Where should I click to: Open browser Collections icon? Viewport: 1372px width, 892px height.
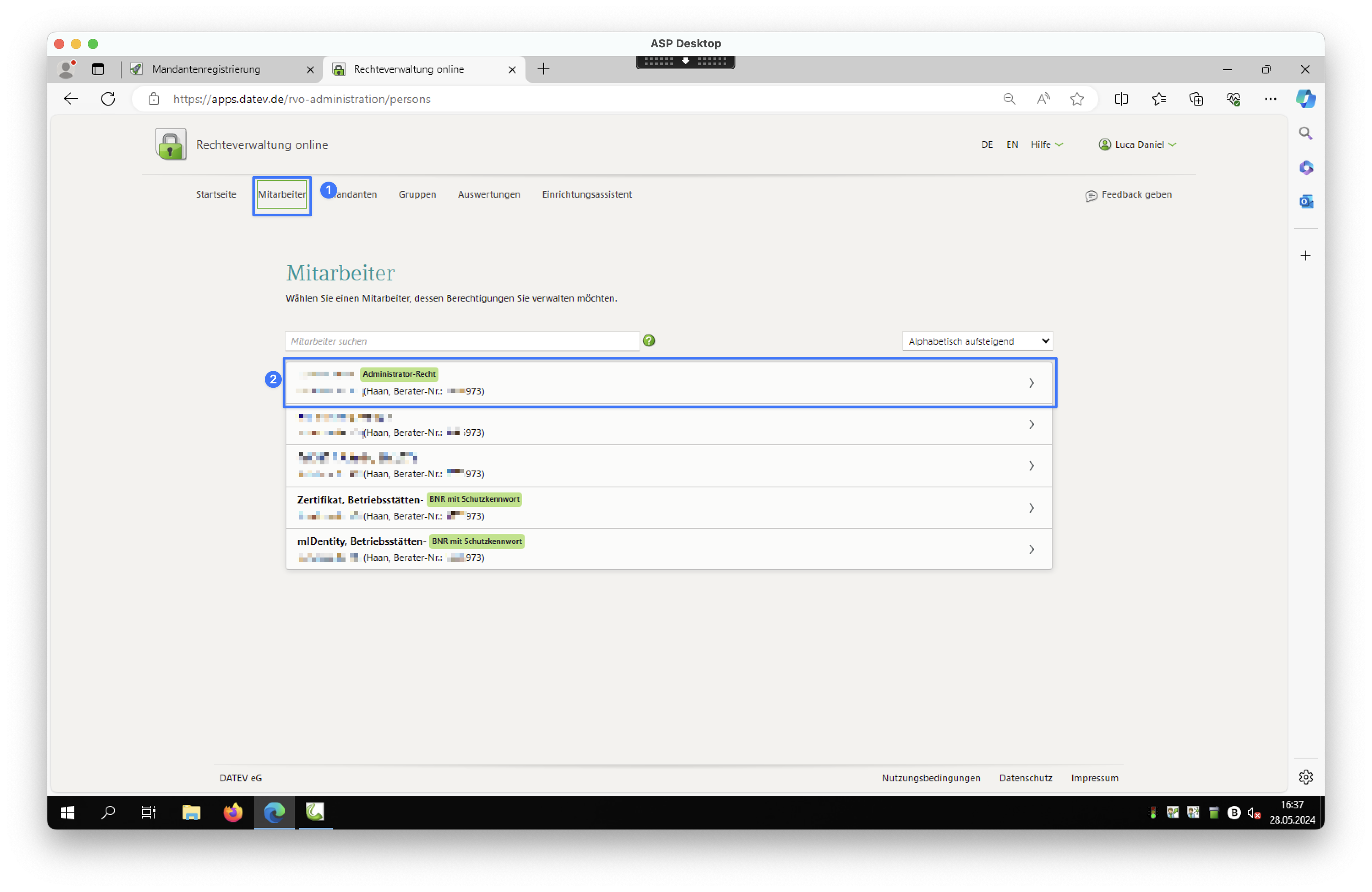point(1196,99)
